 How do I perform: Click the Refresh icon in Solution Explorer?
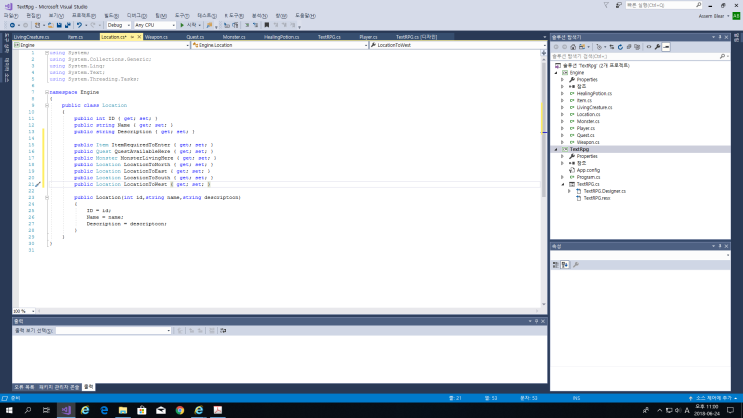coord(620,46)
